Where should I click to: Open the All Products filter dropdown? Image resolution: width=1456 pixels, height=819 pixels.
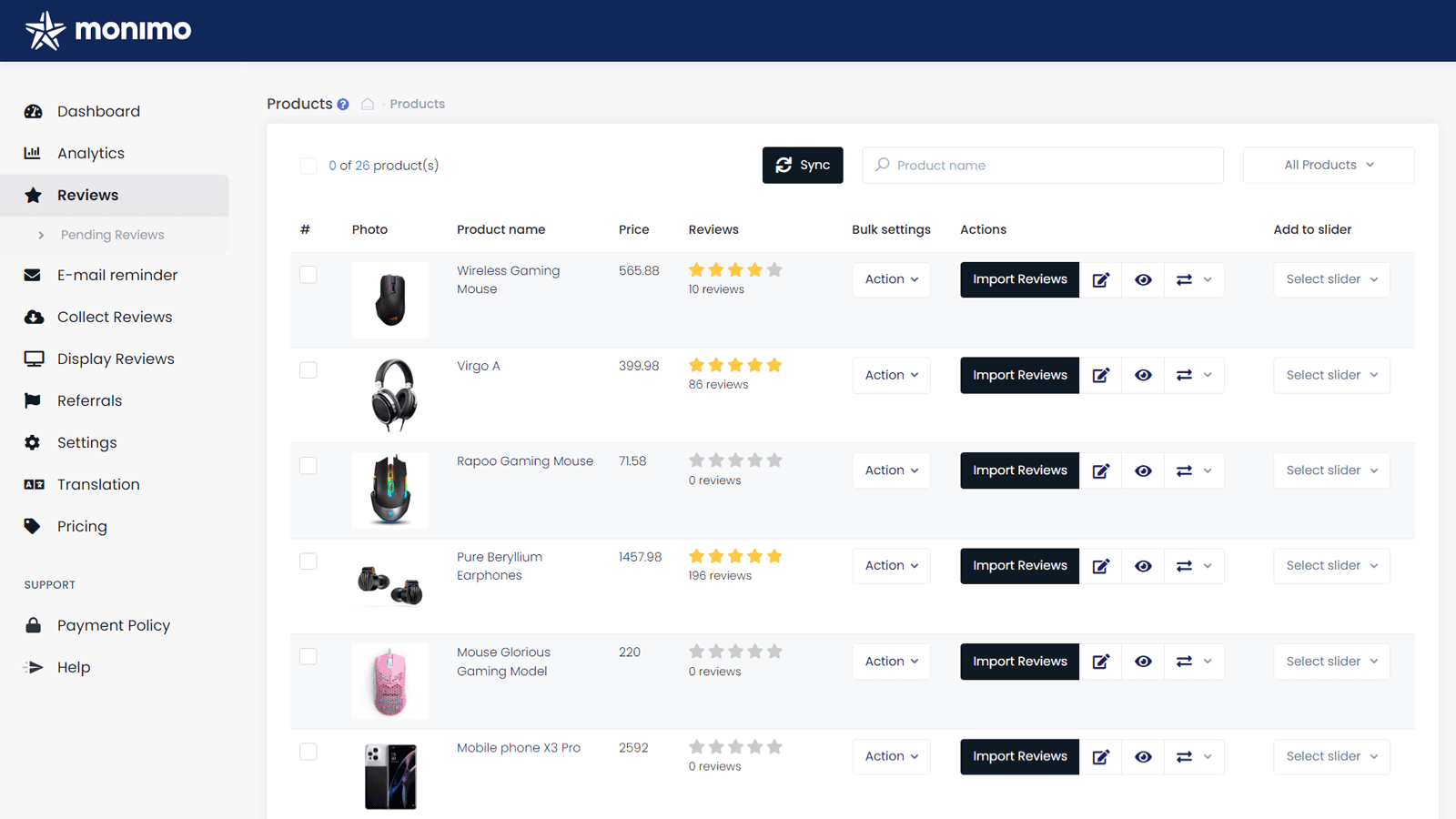point(1328,165)
